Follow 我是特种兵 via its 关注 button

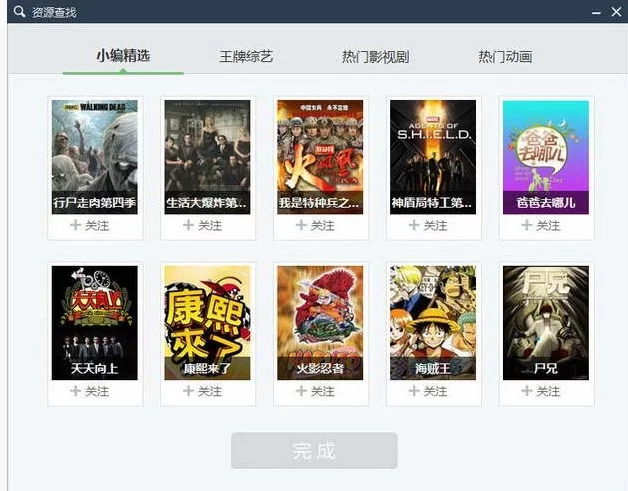(315, 225)
